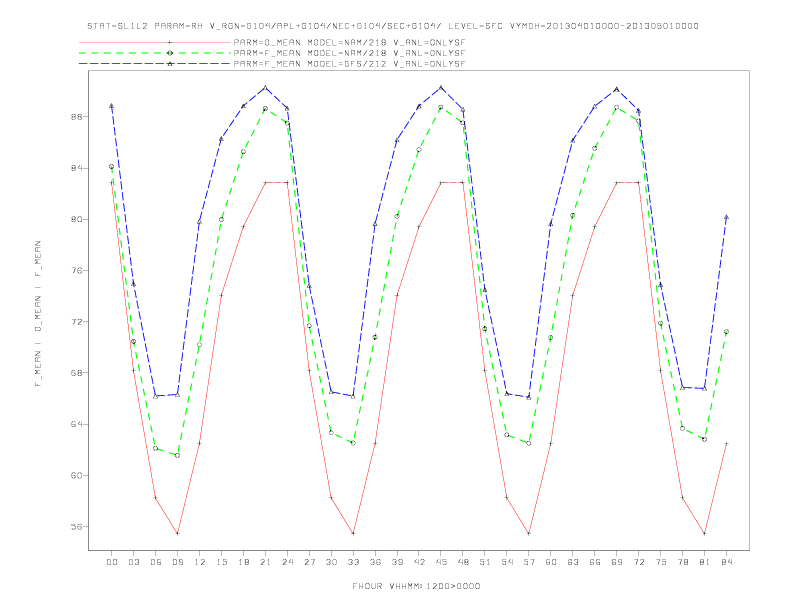Click x-axis tick label 63
This screenshot has height=612, width=792.
573,562
